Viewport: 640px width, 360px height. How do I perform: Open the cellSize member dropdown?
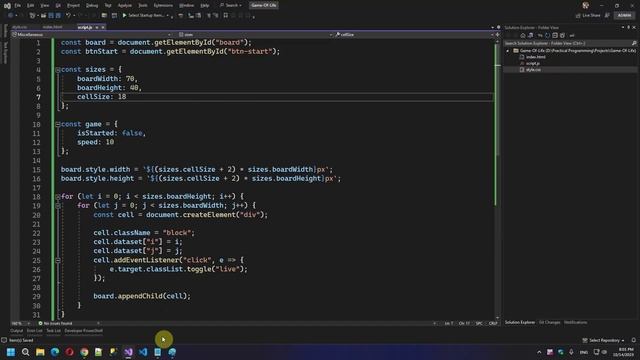tap(414, 35)
